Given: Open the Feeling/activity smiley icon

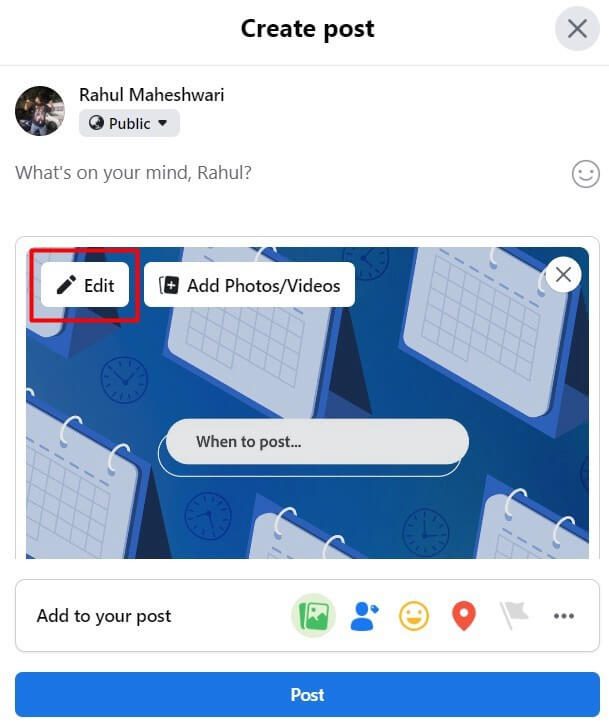Looking at the screenshot, I should click(414, 616).
